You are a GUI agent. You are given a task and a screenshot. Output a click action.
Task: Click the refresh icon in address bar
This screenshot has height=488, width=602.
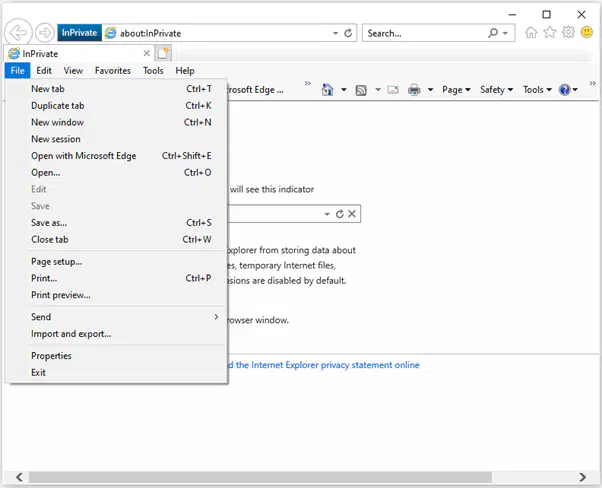pos(348,33)
